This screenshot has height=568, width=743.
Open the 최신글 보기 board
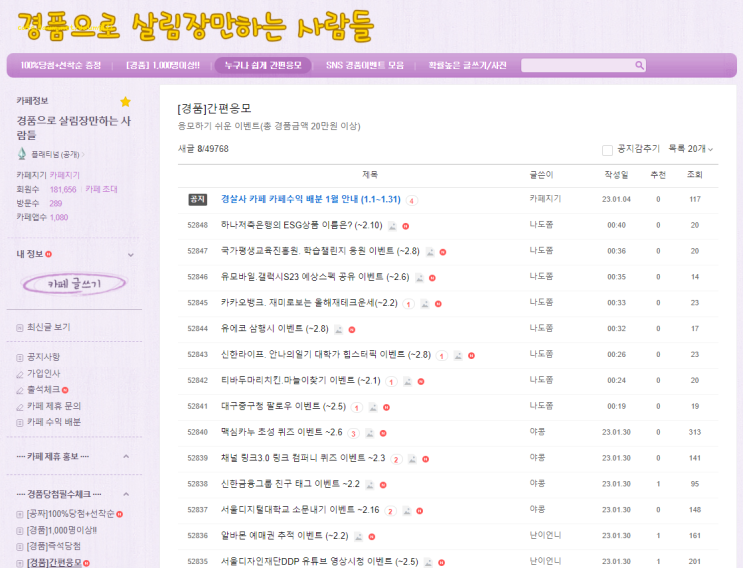49,327
